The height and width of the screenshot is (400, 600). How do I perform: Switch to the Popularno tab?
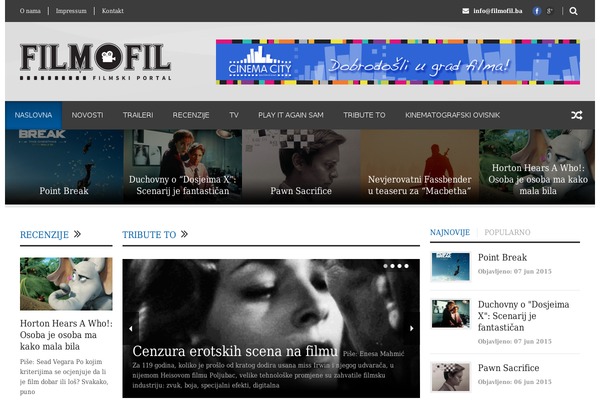(x=507, y=233)
